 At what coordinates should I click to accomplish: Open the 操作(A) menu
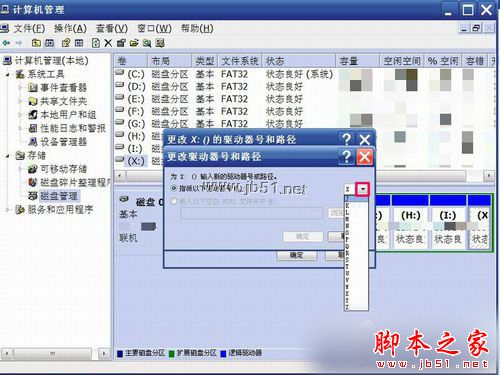70,29
